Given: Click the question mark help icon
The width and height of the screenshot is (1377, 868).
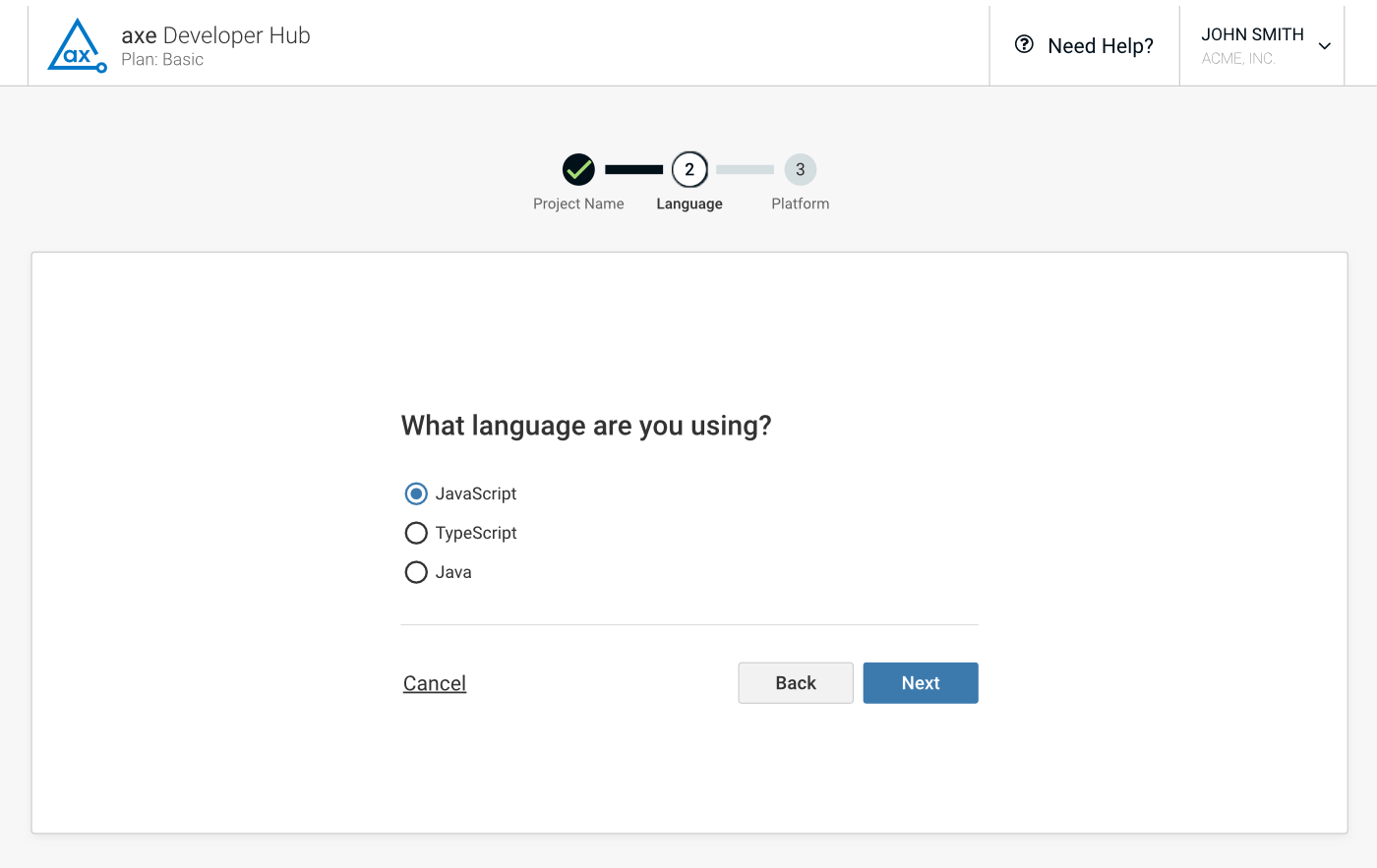Looking at the screenshot, I should [1024, 44].
